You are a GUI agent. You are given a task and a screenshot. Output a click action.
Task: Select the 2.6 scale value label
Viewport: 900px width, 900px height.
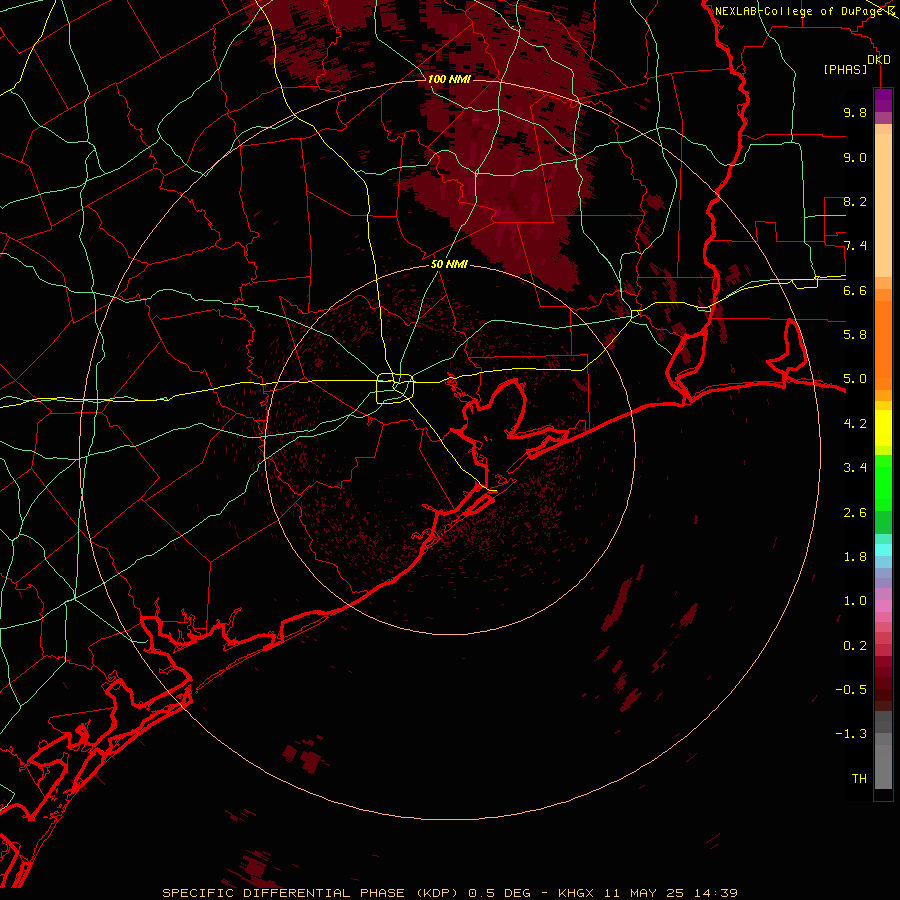click(x=855, y=513)
